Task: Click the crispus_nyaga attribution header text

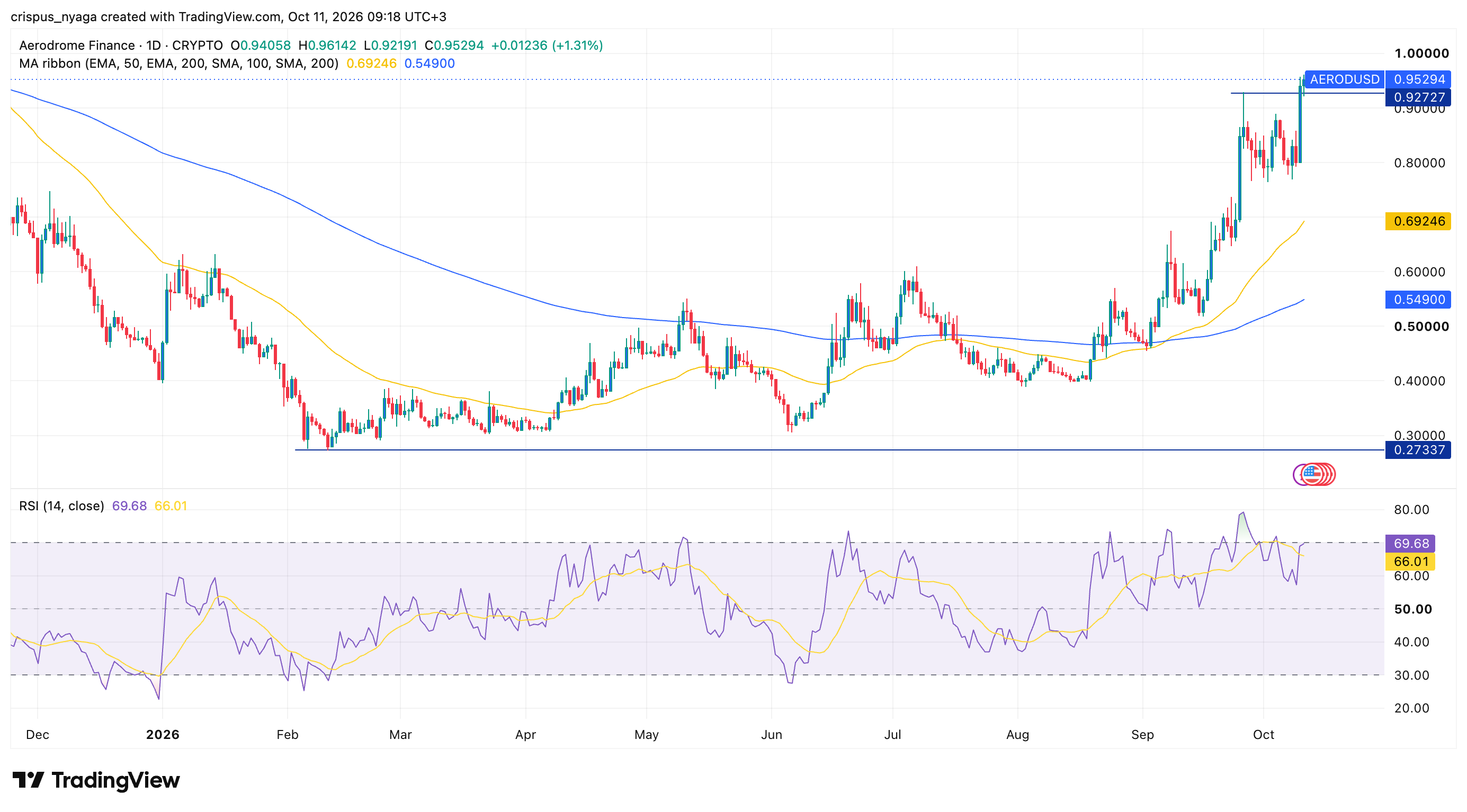Action: click(x=228, y=17)
